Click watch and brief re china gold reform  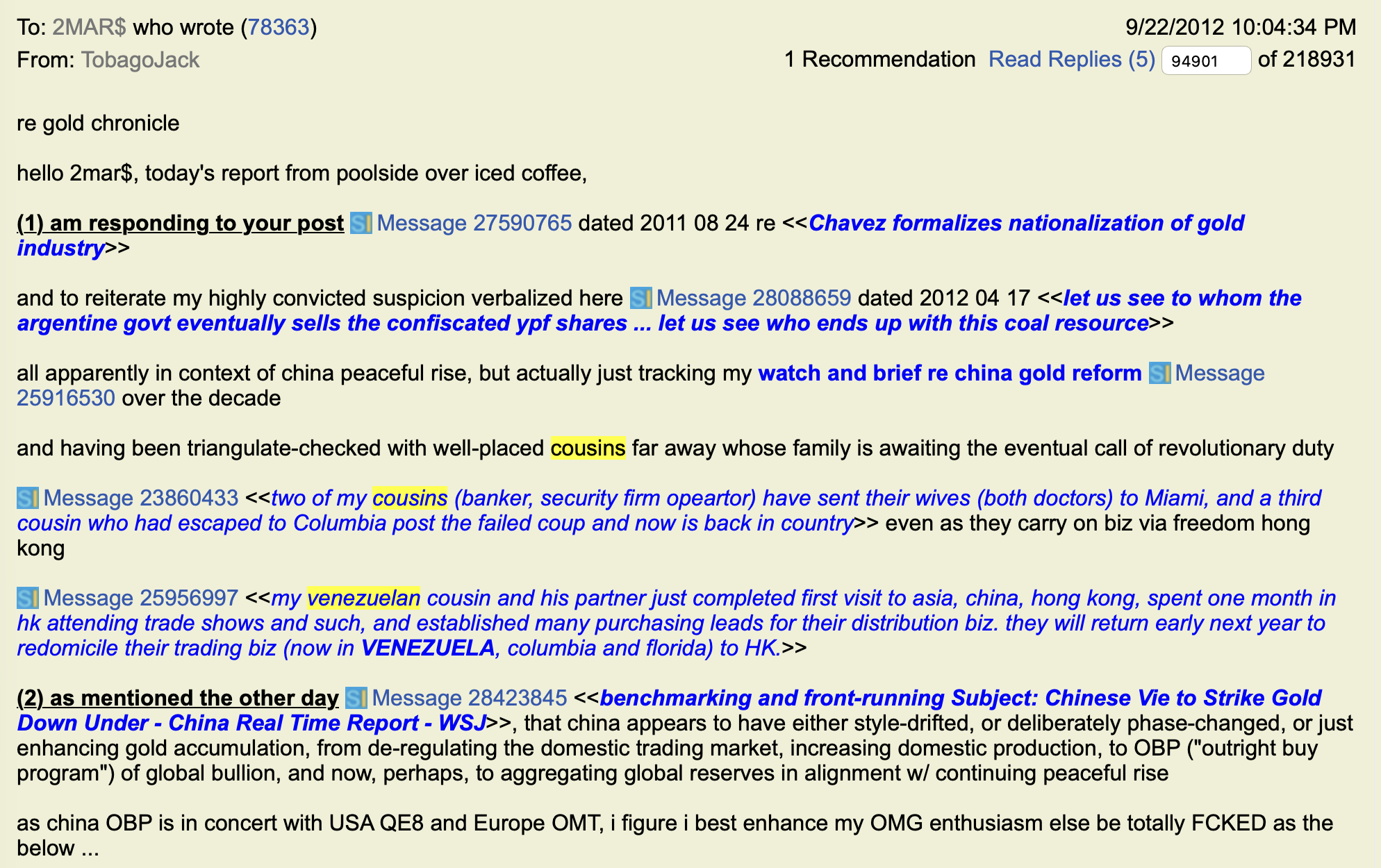point(950,373)
